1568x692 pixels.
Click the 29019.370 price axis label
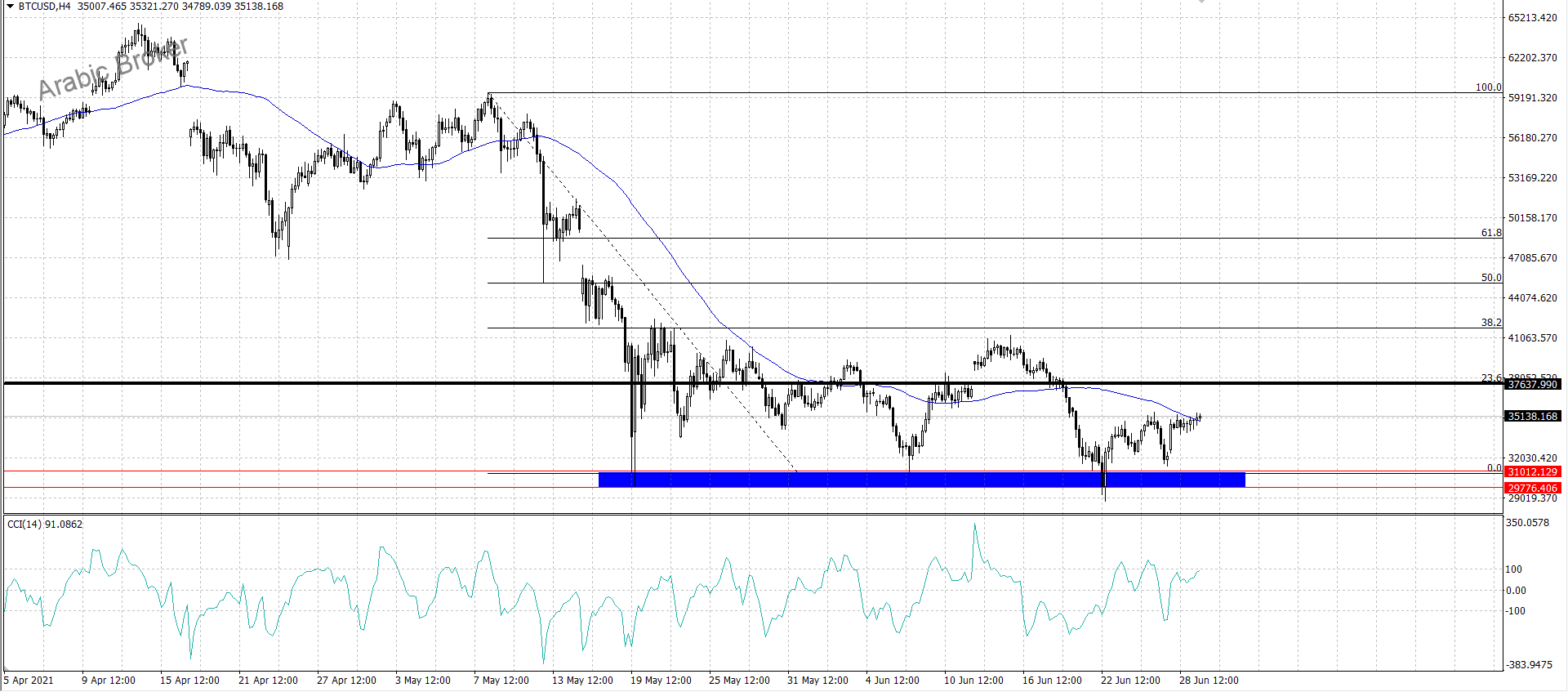pos(1532,498)
